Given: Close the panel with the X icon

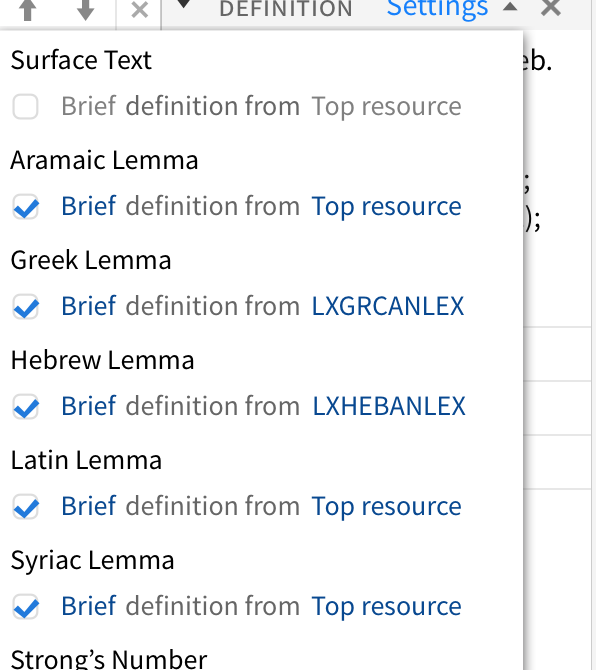Looking at the screenshot, I should [551, 8].
